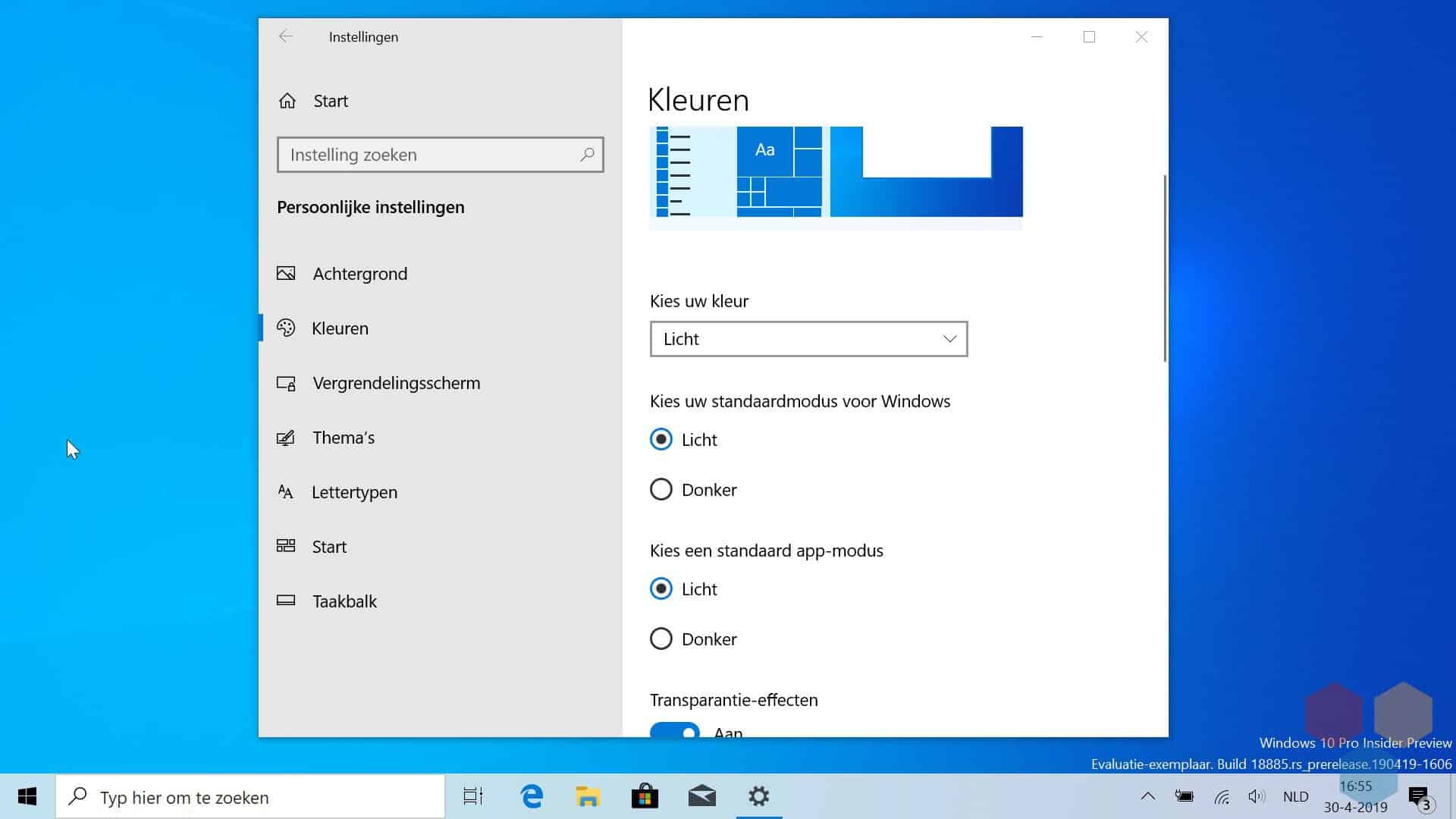The height and width of the screenshot is (819, 1456).
Task: Click the taskbar search box
Action: pos(250,796)
